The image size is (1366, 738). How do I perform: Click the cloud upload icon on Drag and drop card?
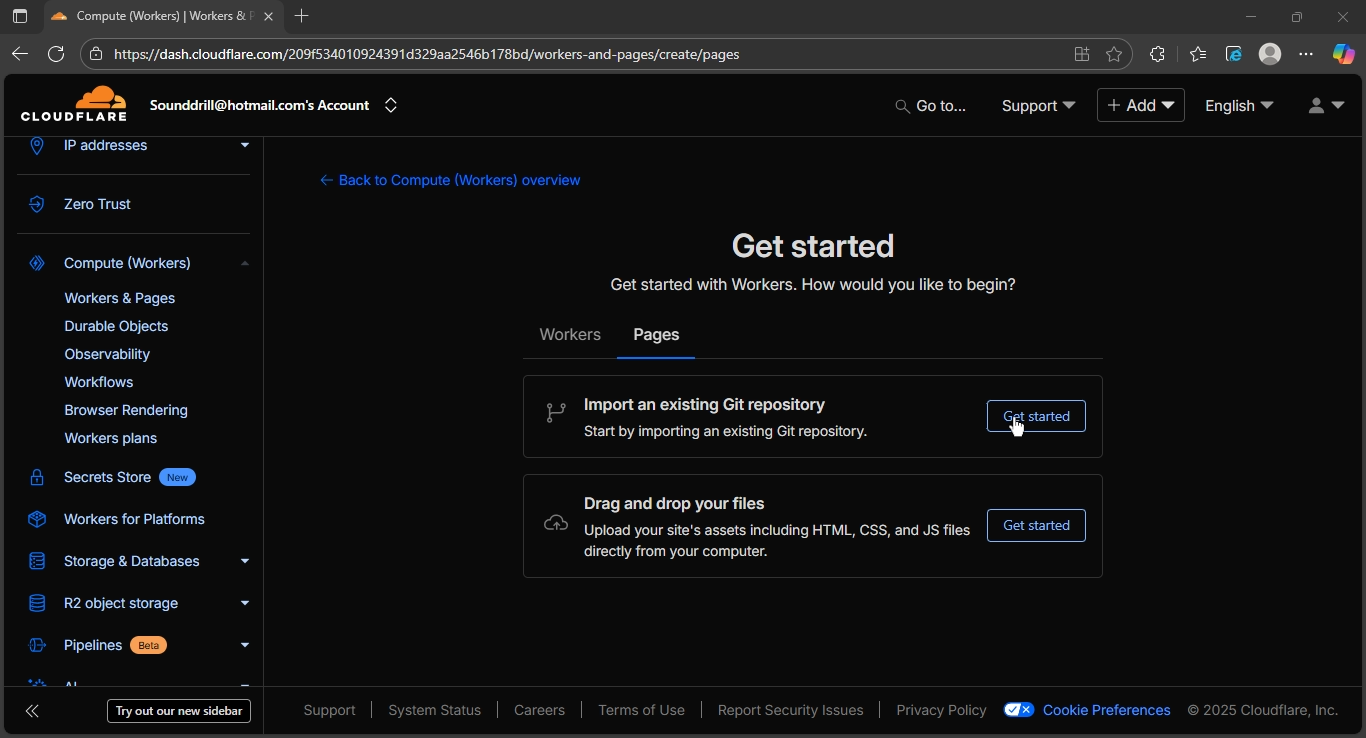point(555,522)
